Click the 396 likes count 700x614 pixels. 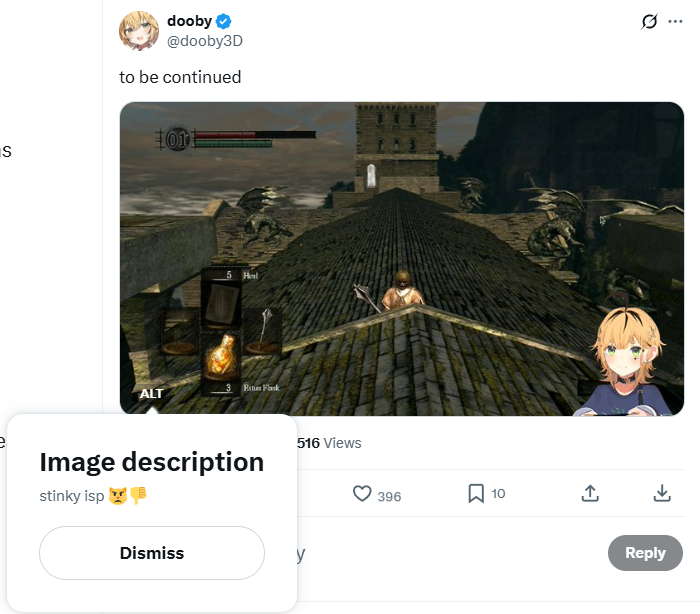pos(389,496)
